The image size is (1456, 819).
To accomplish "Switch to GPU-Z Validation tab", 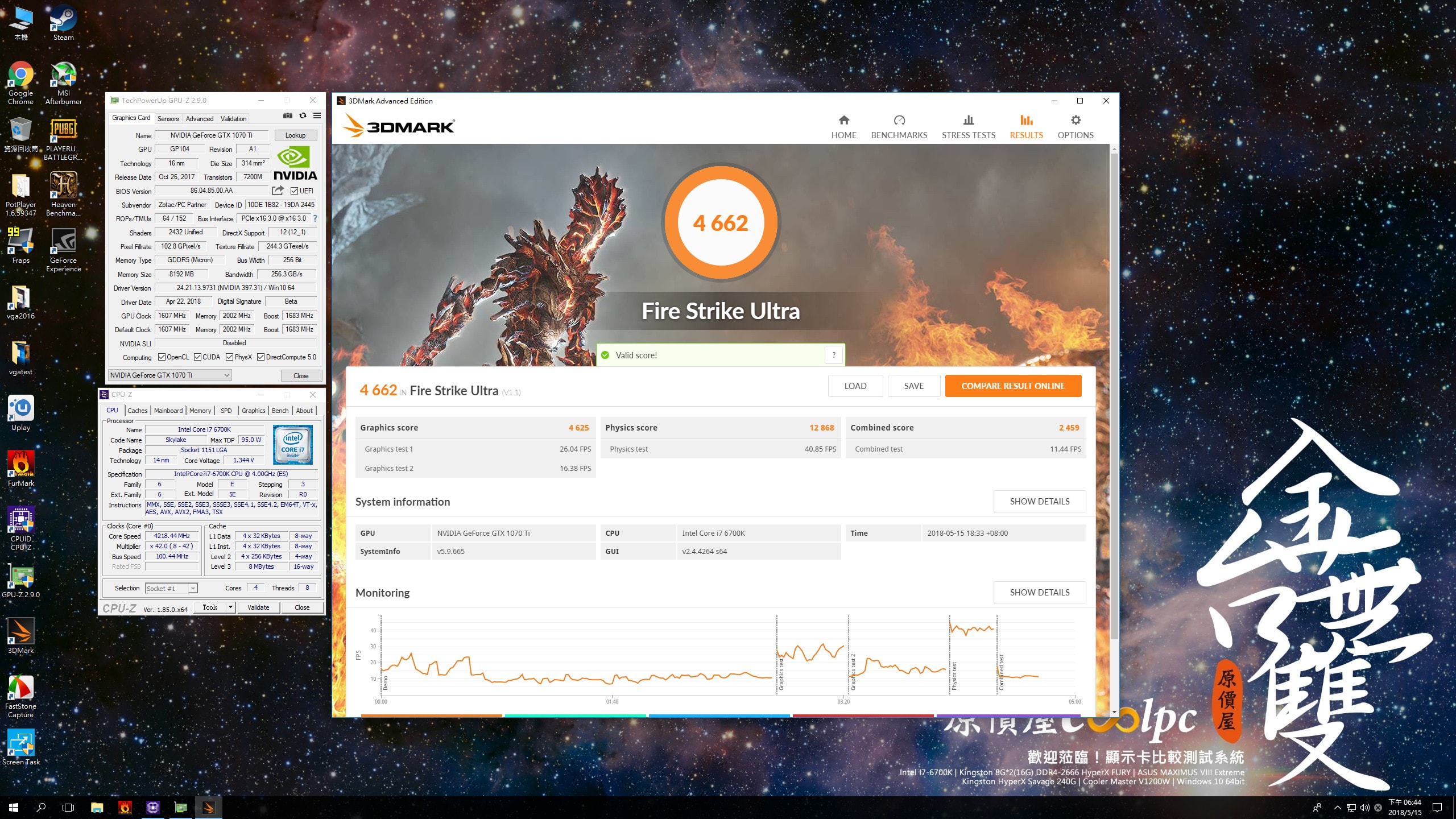I will pos(233,119).
